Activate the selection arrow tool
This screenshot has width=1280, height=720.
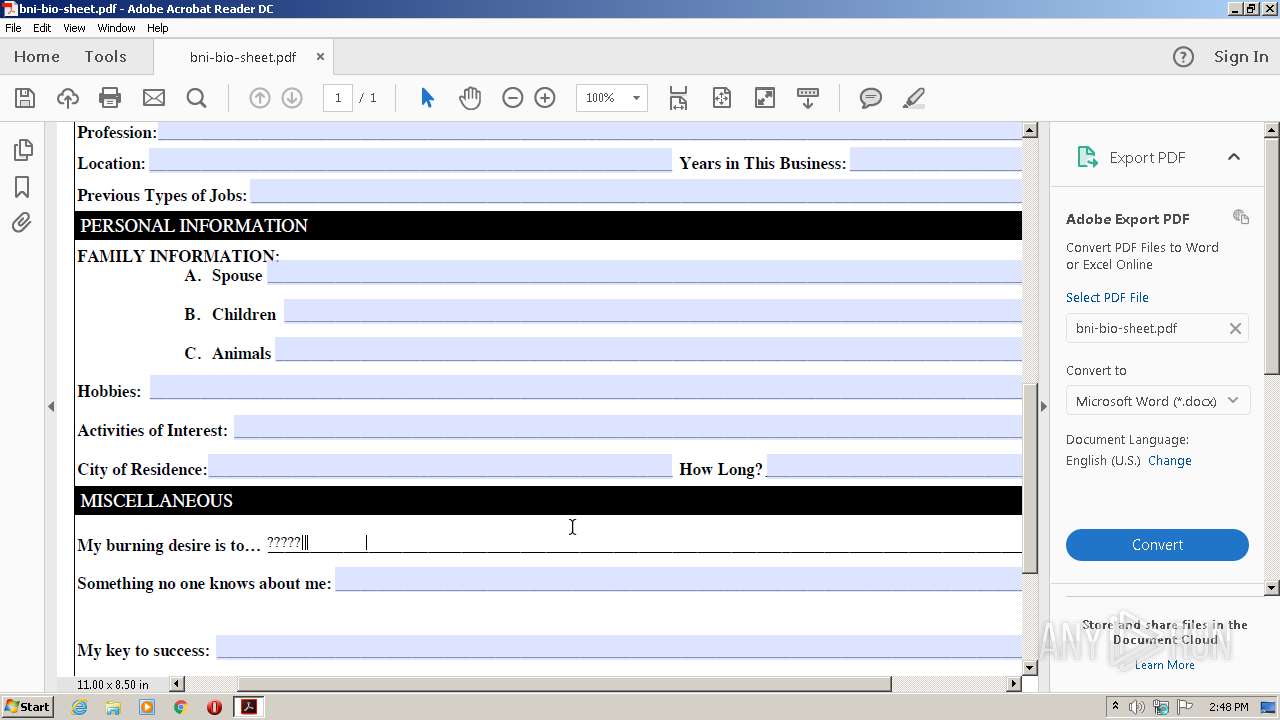pos(428,98)
